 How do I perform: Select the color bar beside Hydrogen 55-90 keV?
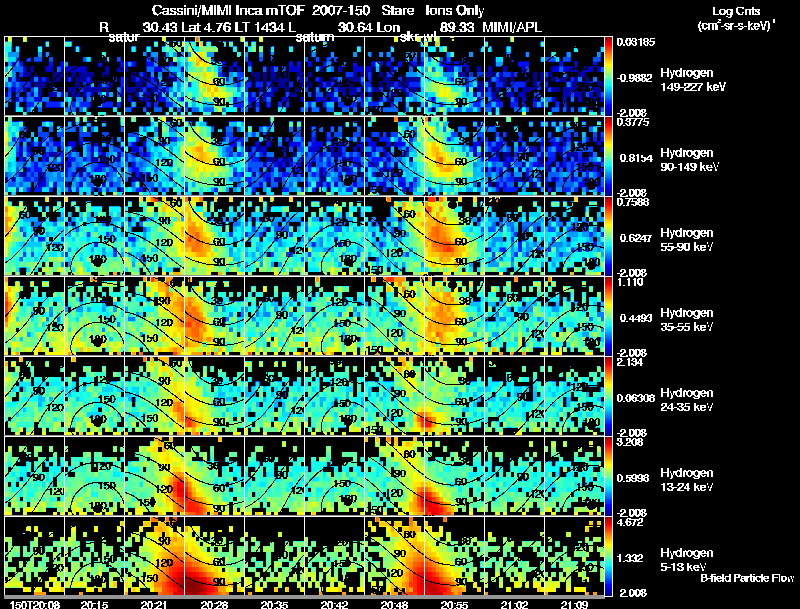pos(608,236)
